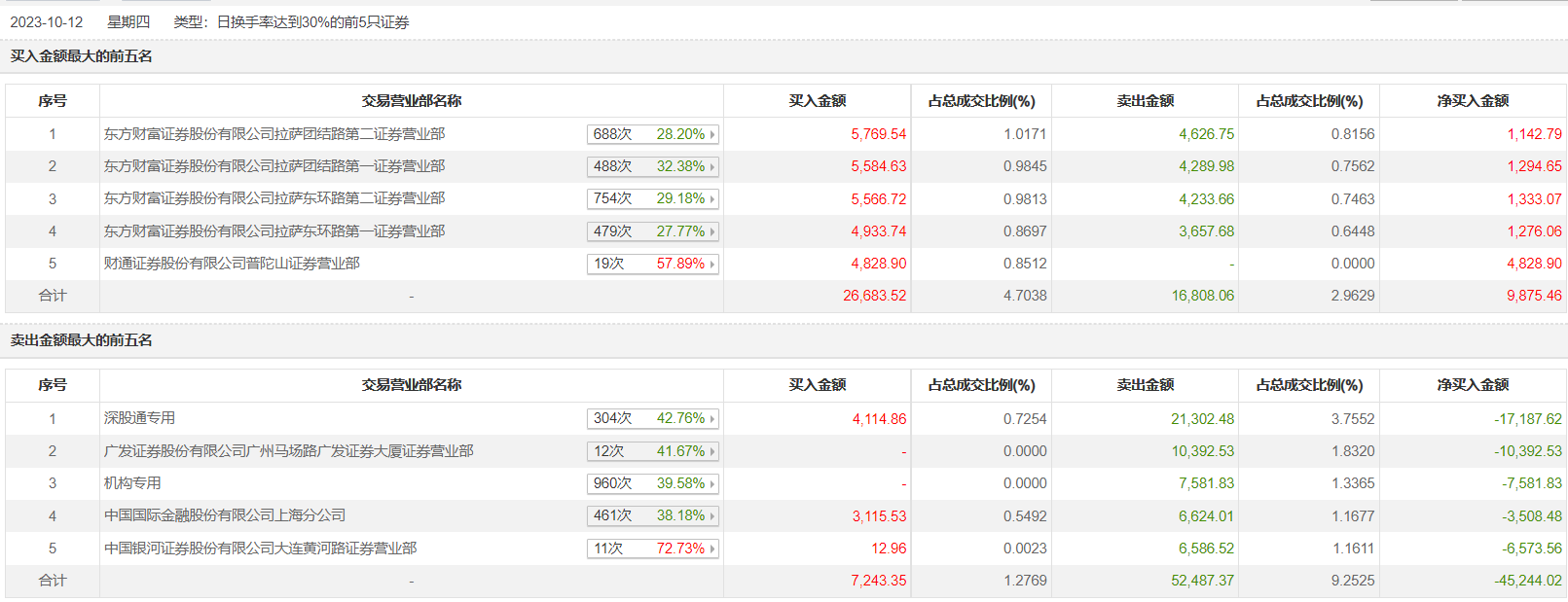Open 中国国际金融股份有限公司上海分公司 link
Viewport: 1568px width, 602px height.
coord(225,515)
